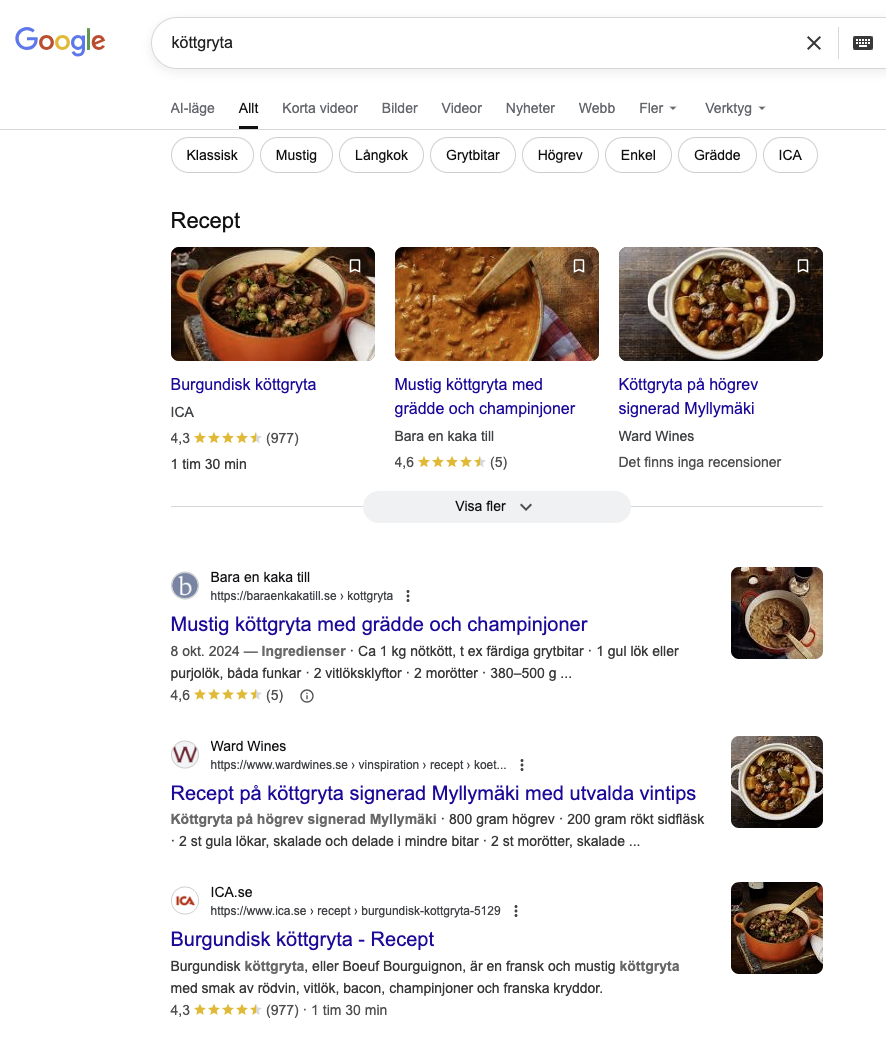
Task: Open three-dot menu for Ward Wines result
Action: [x=522, y=765]
